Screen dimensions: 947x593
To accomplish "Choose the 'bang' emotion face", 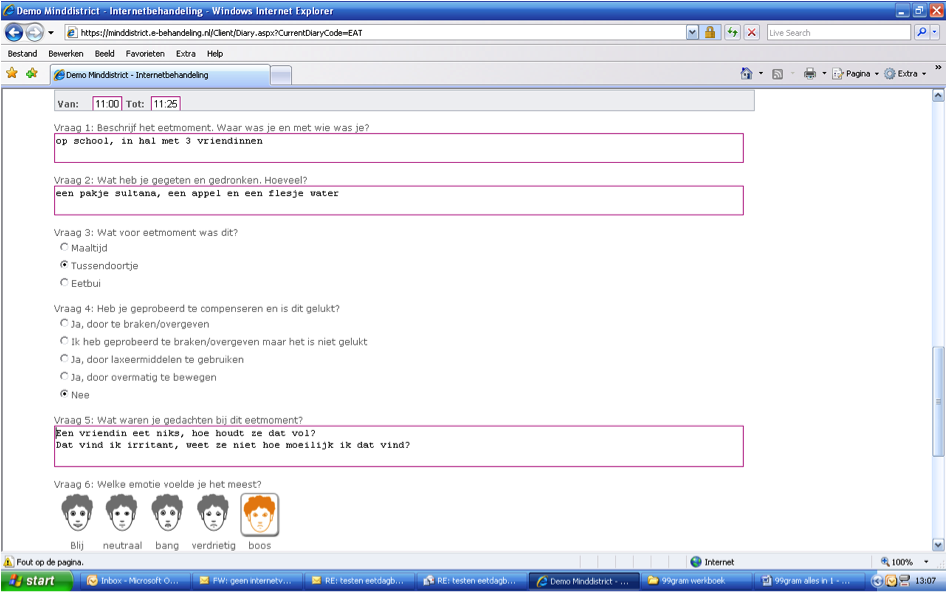I will (x=167, y=514).
